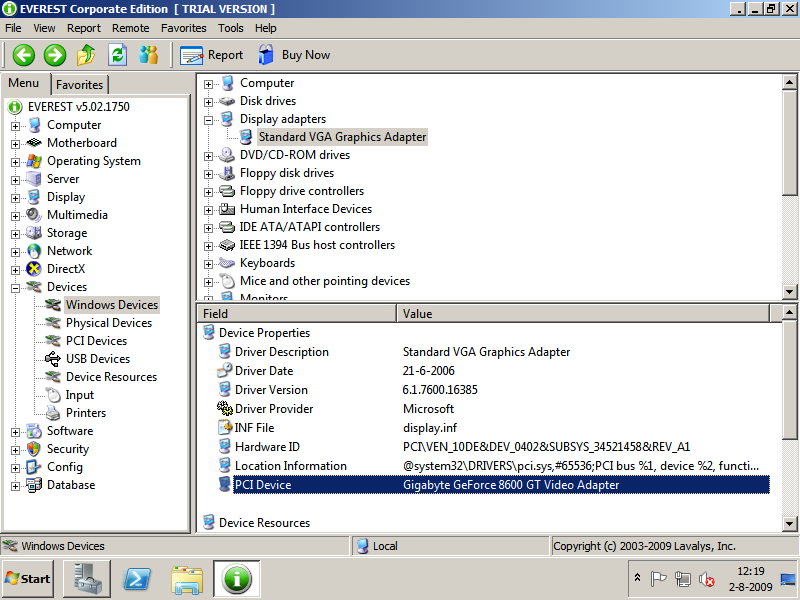Select Device Resources in the left tree

tap(111, 377)
